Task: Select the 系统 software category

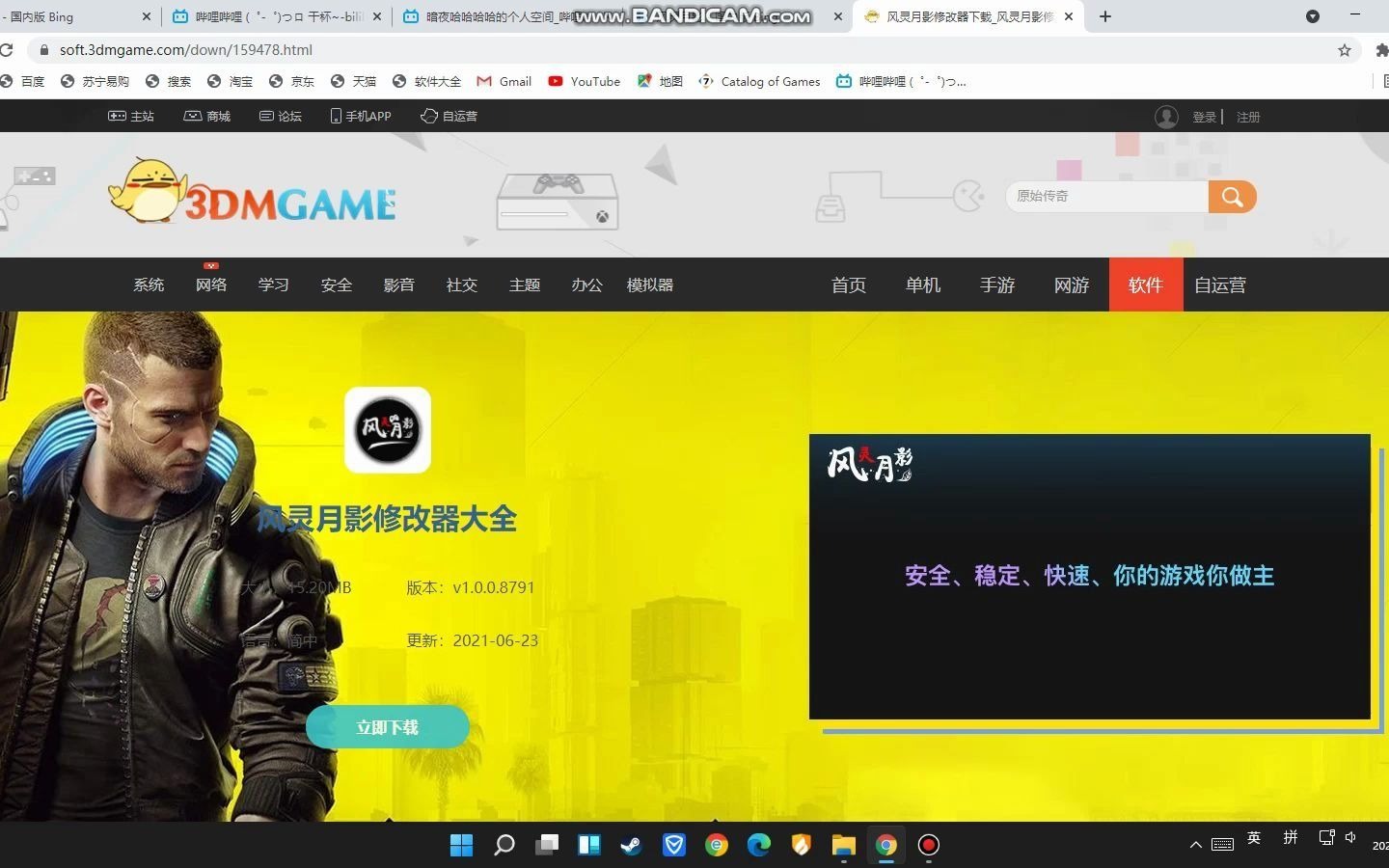Action: [x=149, y=285]
